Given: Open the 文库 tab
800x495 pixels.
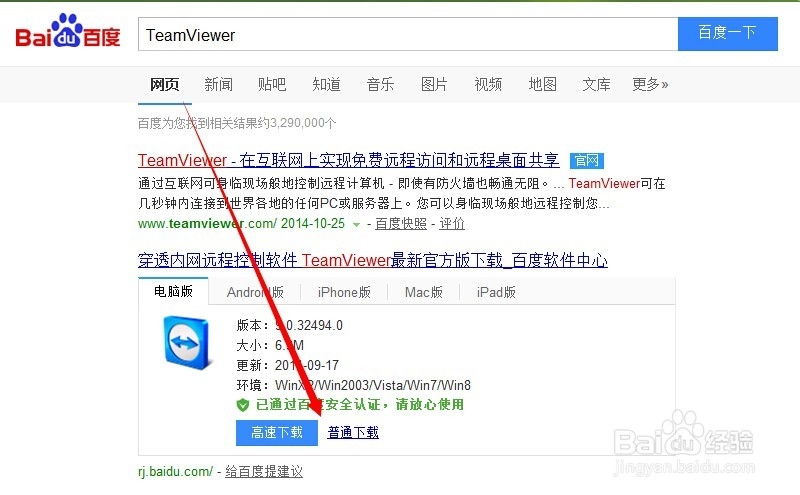Looking at the screenshot, I should [x=596, y=84].
